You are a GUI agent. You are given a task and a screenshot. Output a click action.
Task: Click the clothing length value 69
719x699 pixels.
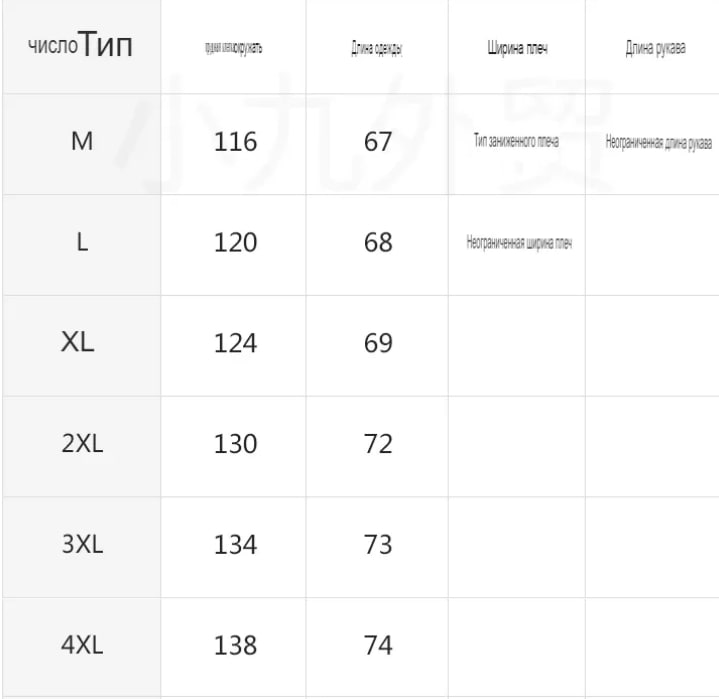pos(378,343)
